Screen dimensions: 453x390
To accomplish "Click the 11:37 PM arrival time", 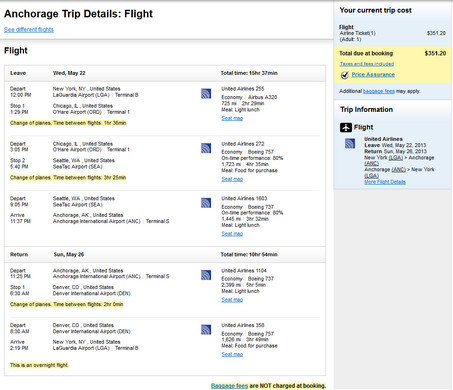I will 20,221.
